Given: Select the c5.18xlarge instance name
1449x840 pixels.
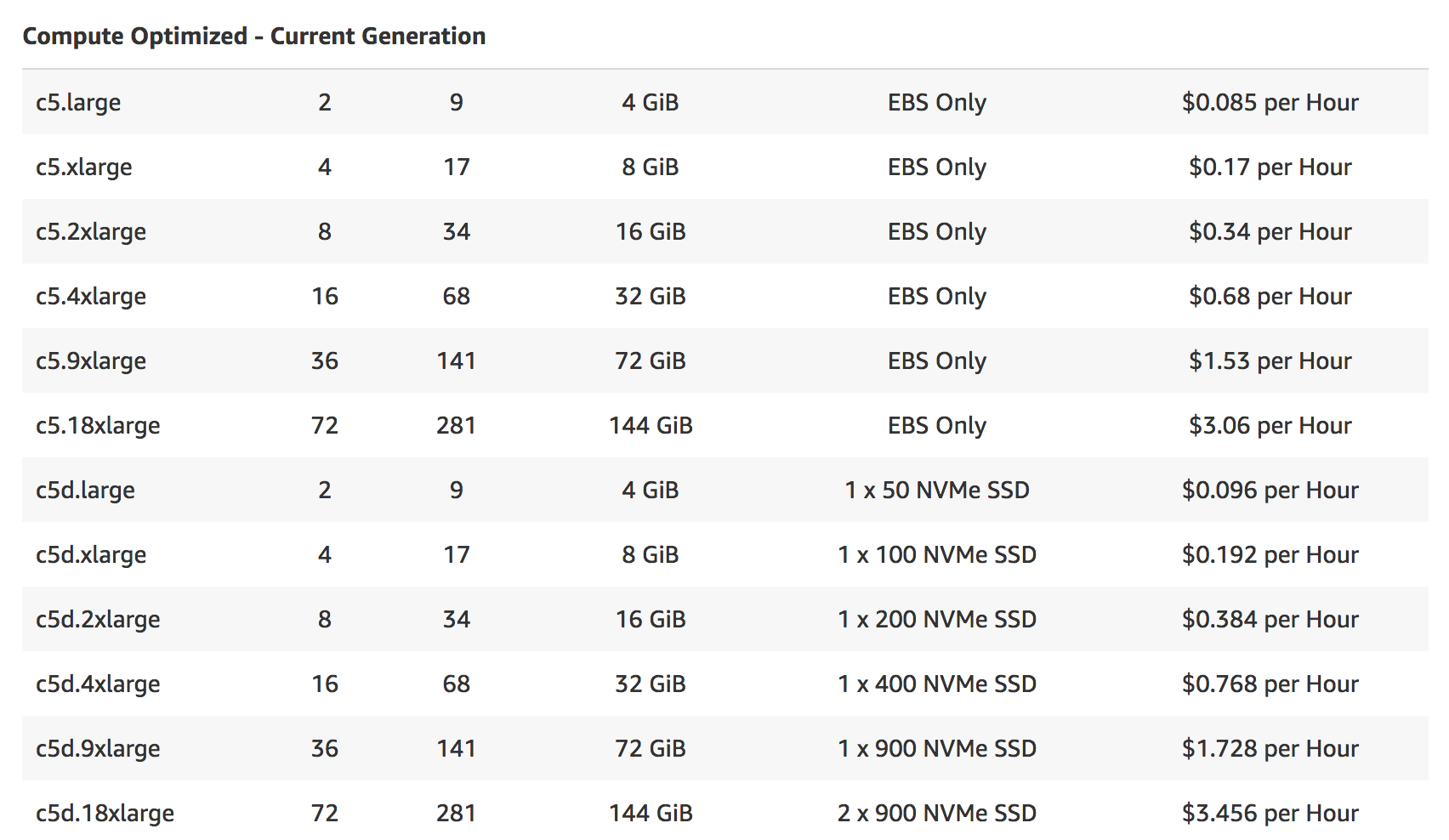Looking at the screenshot, I should 98,426.
